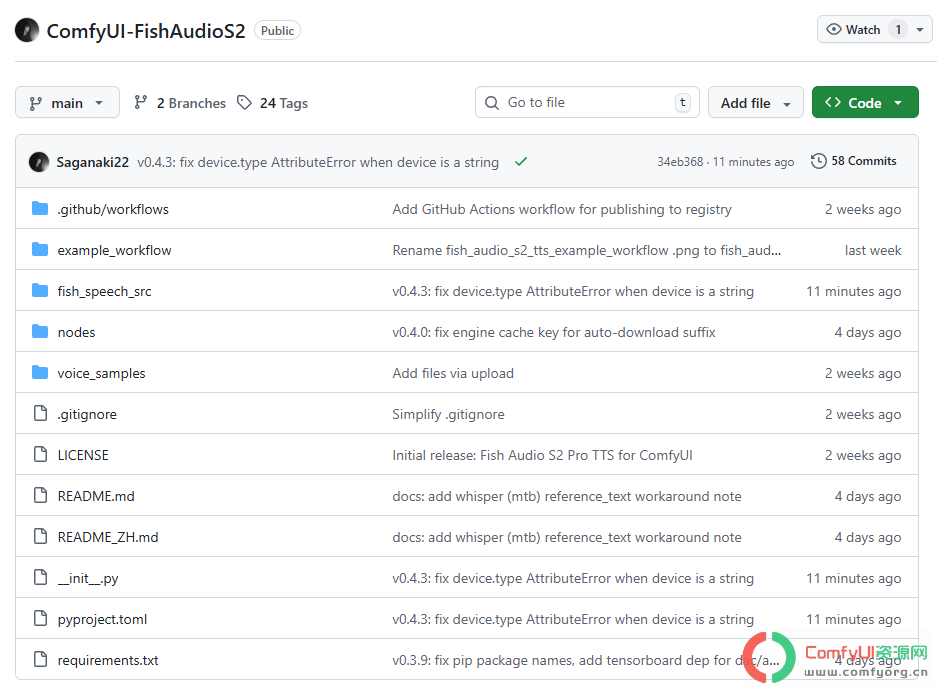Open the nodes folder

click(x=76, y=332)
